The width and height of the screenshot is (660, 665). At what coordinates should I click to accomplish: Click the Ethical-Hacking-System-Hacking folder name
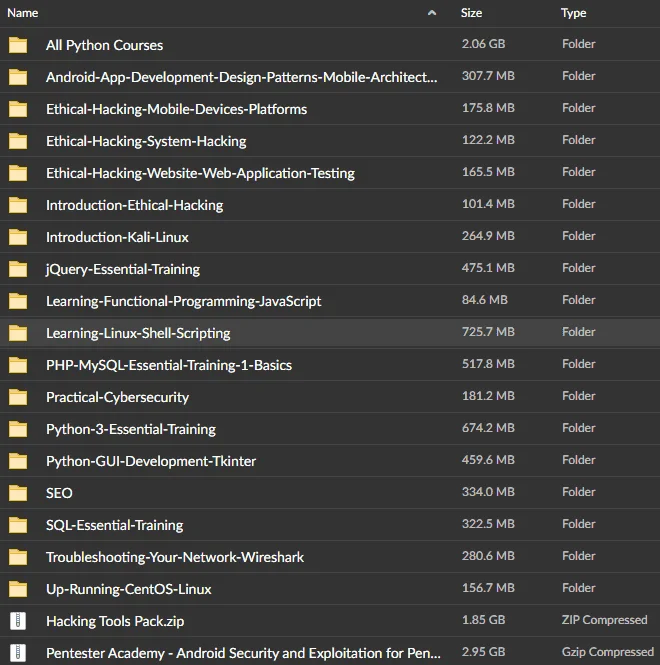[146, 141]
